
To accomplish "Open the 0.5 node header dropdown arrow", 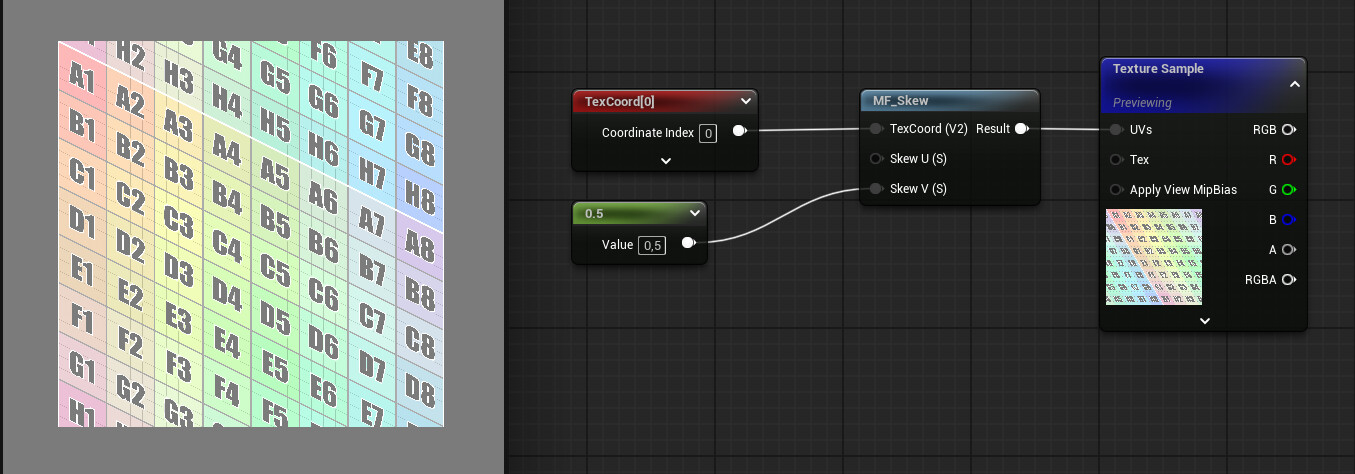I will (x=695, y=213).
